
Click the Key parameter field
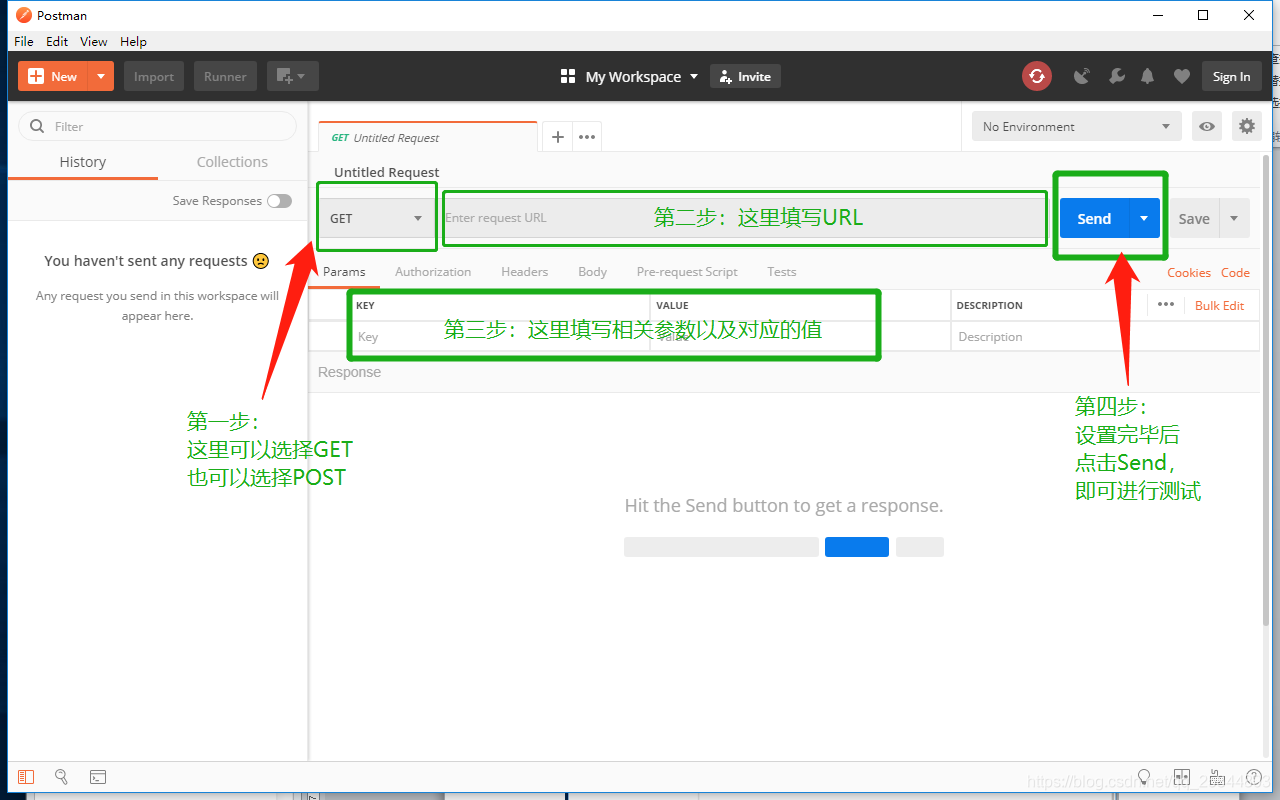click(500, 336)
